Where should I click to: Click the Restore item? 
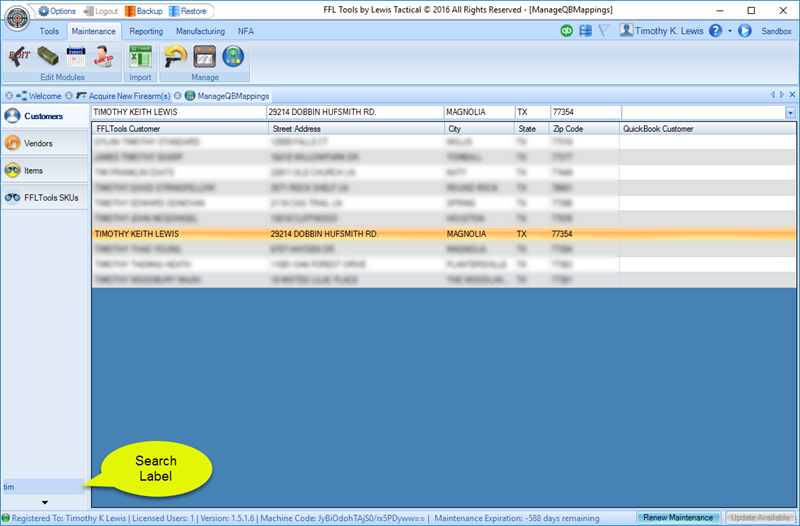click(x=187, y=11)
